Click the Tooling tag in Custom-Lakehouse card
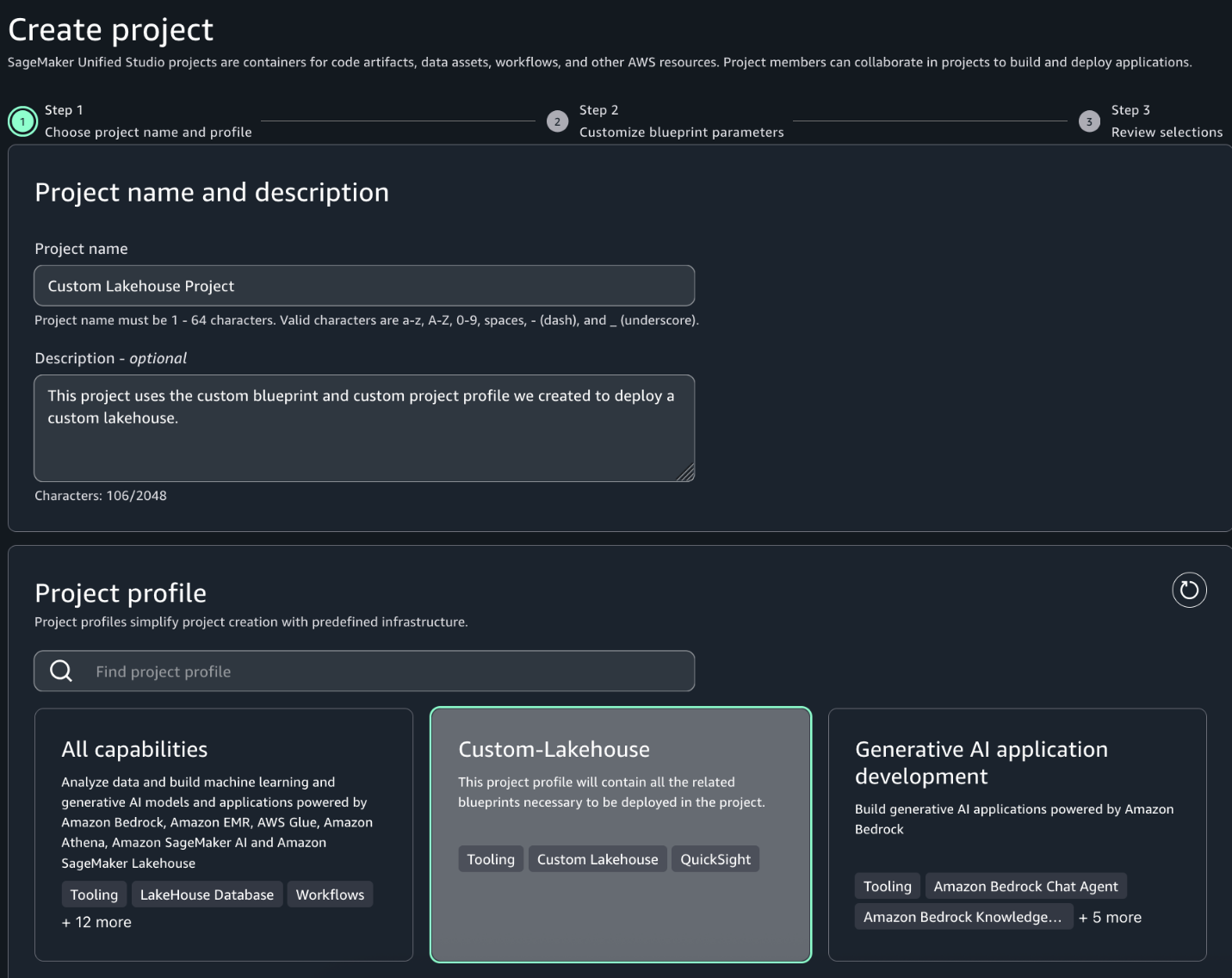1232x978 pixels. [491, 859]
